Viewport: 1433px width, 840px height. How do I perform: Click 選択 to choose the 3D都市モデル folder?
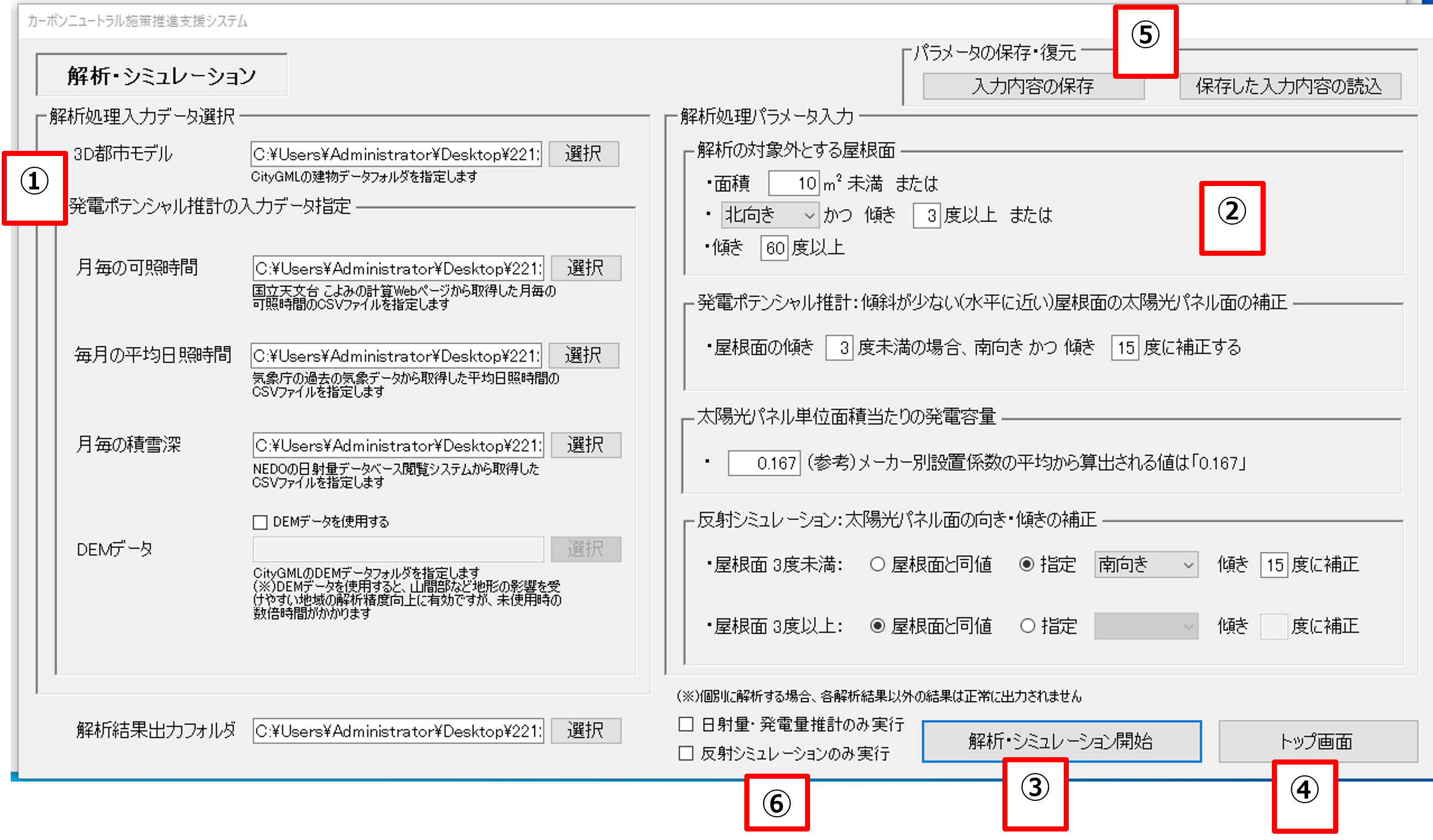583,154
